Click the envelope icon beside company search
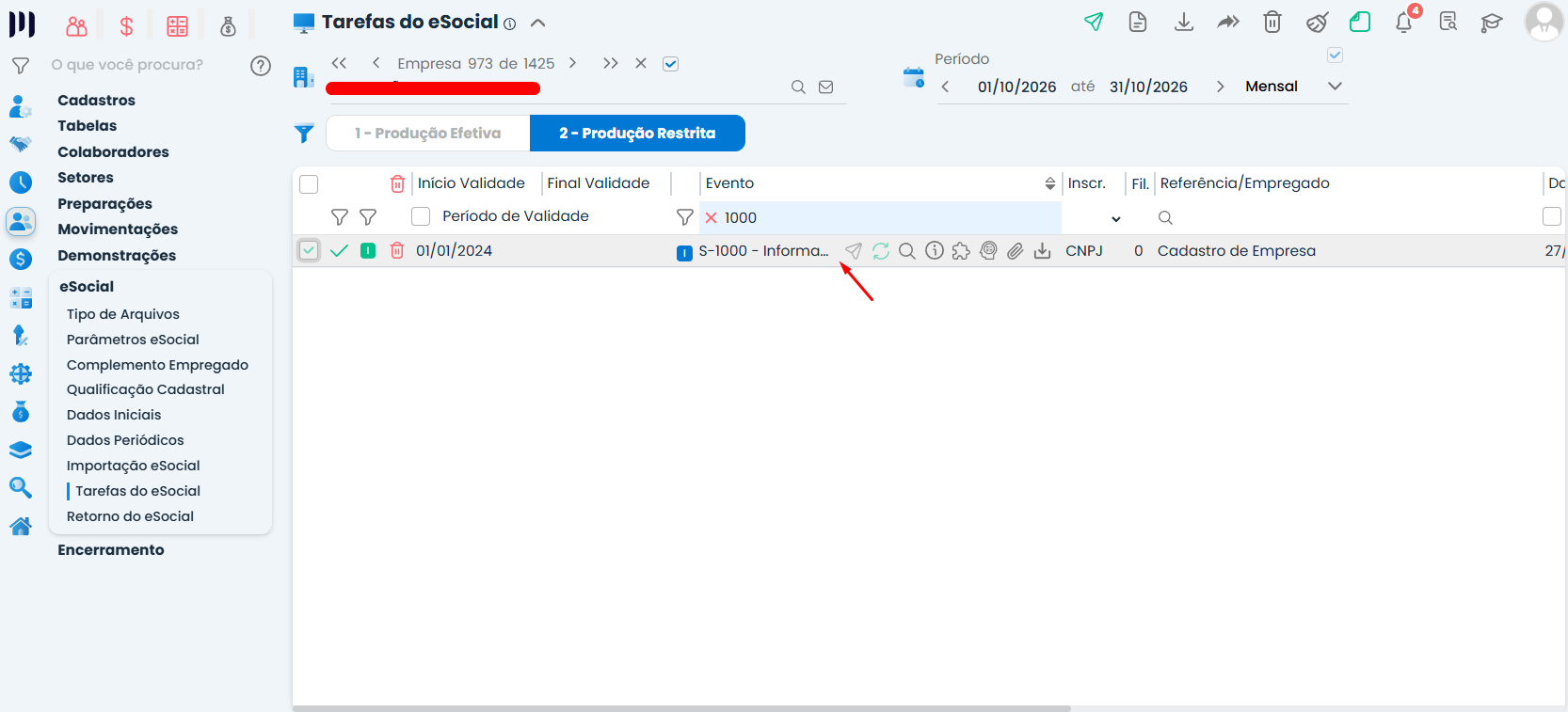1568x712 pixels. click(826, 87)
